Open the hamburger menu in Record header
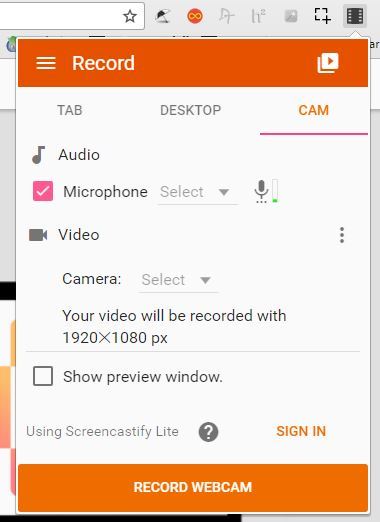The width and height of the screenshot is (380, 522). (x=46, y=63)
